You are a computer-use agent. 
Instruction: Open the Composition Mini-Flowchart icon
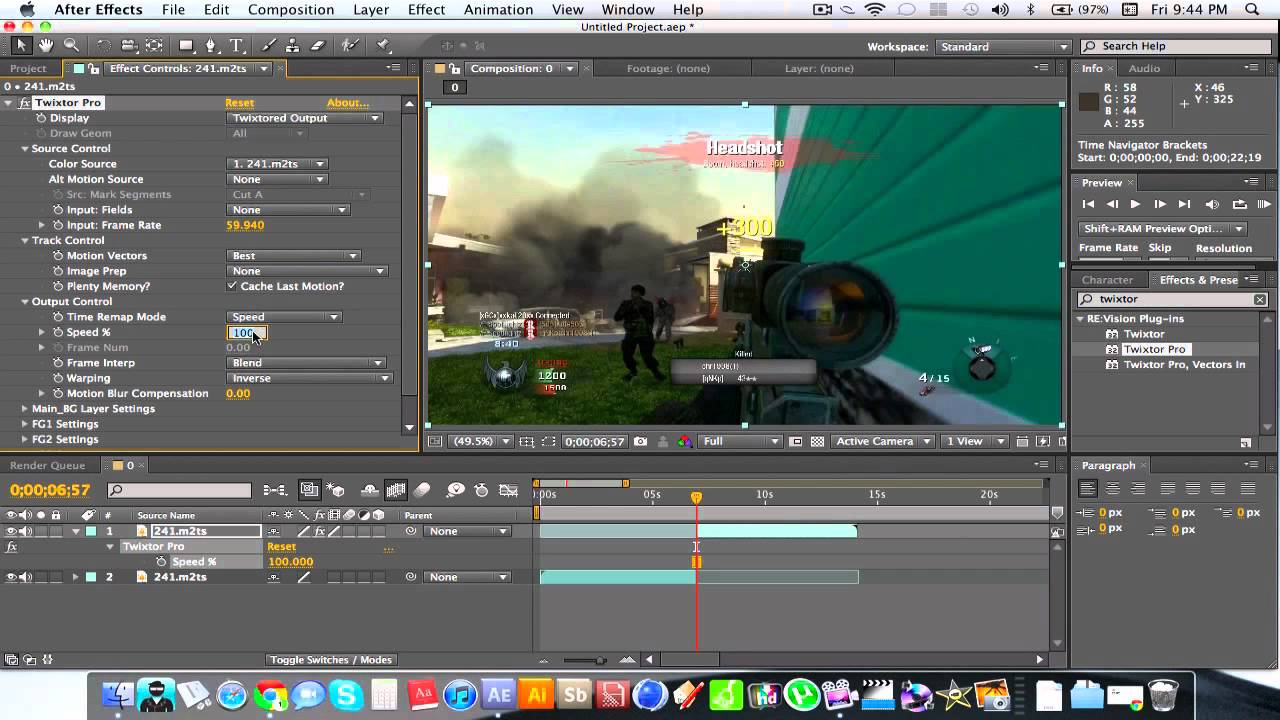coord(275,490)
